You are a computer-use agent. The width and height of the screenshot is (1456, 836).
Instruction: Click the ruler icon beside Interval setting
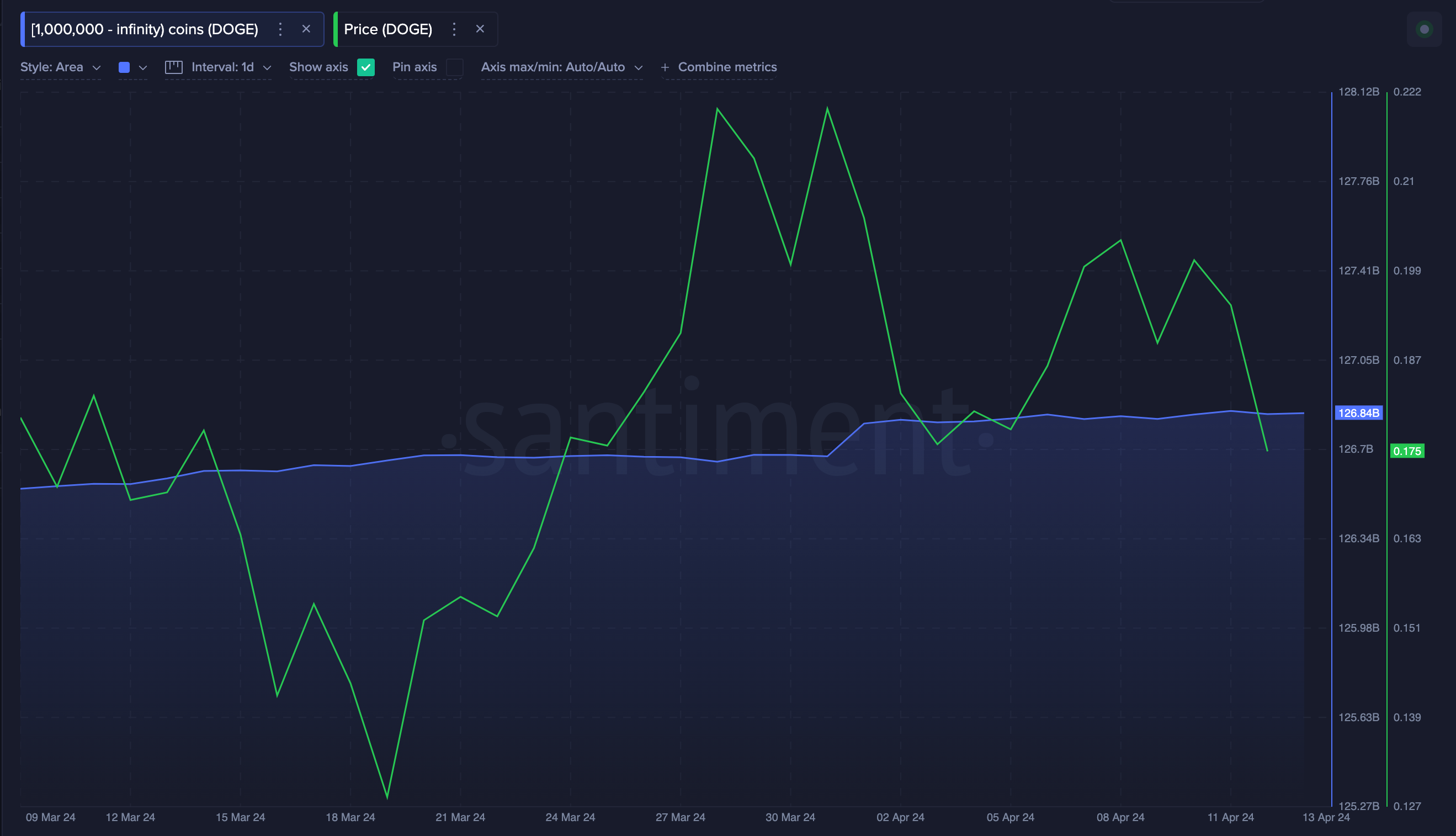[174, 67]
